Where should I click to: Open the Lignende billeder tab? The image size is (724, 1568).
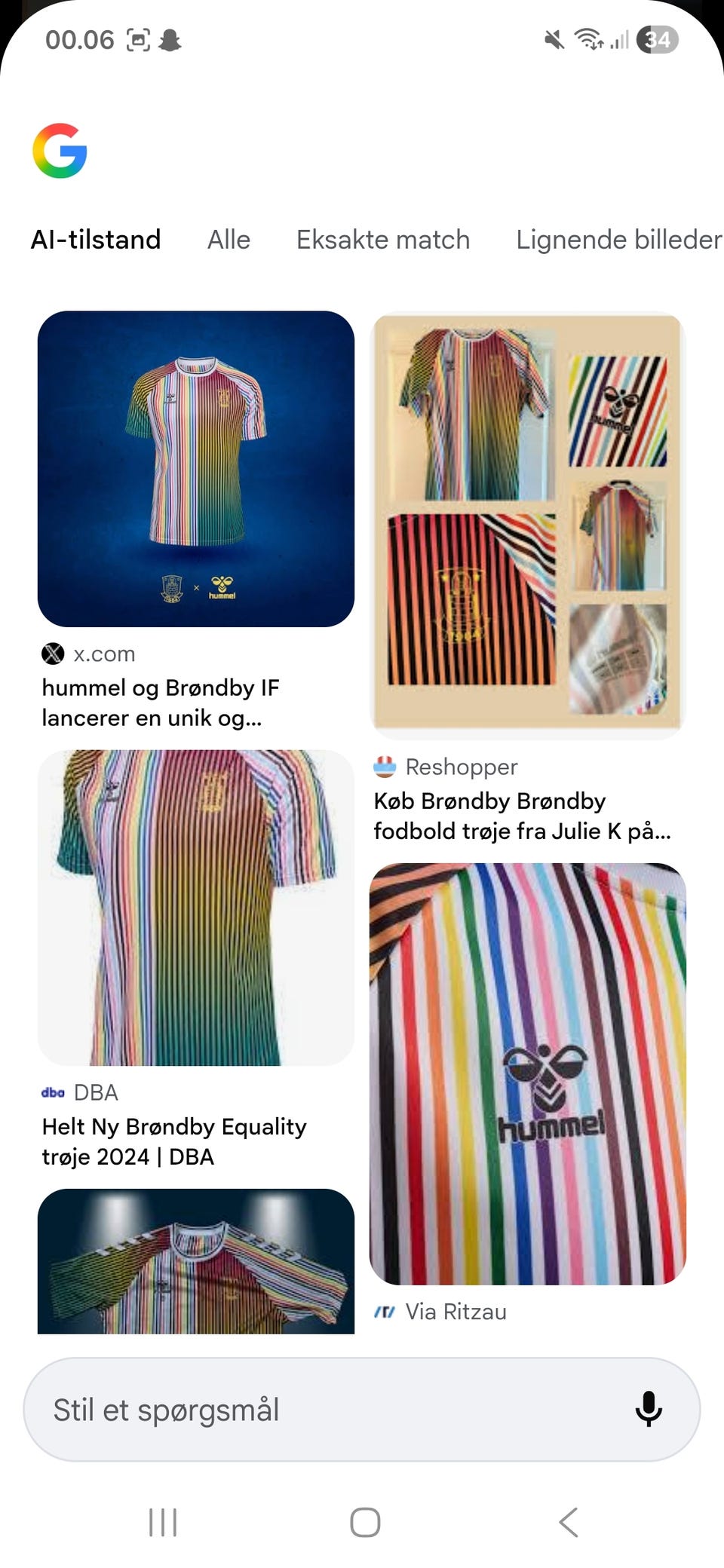click(619, 240)
